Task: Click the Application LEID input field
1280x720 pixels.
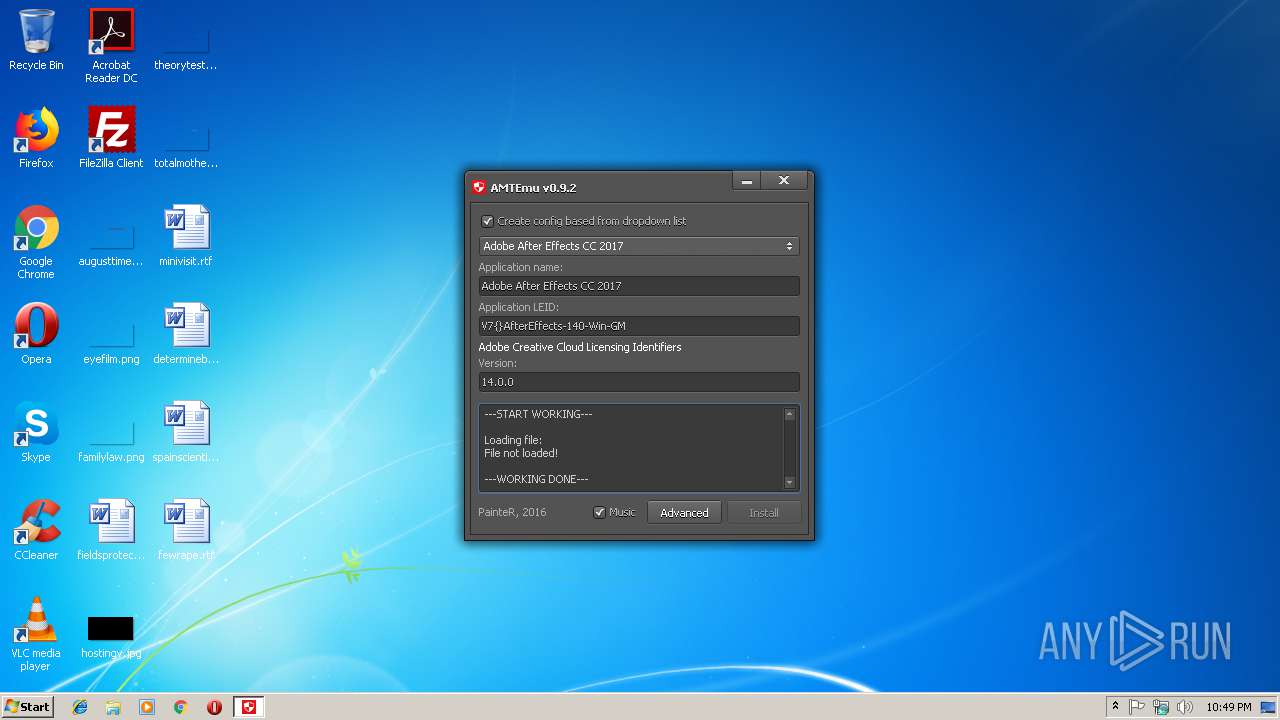Action: click(x=639, y=326)
